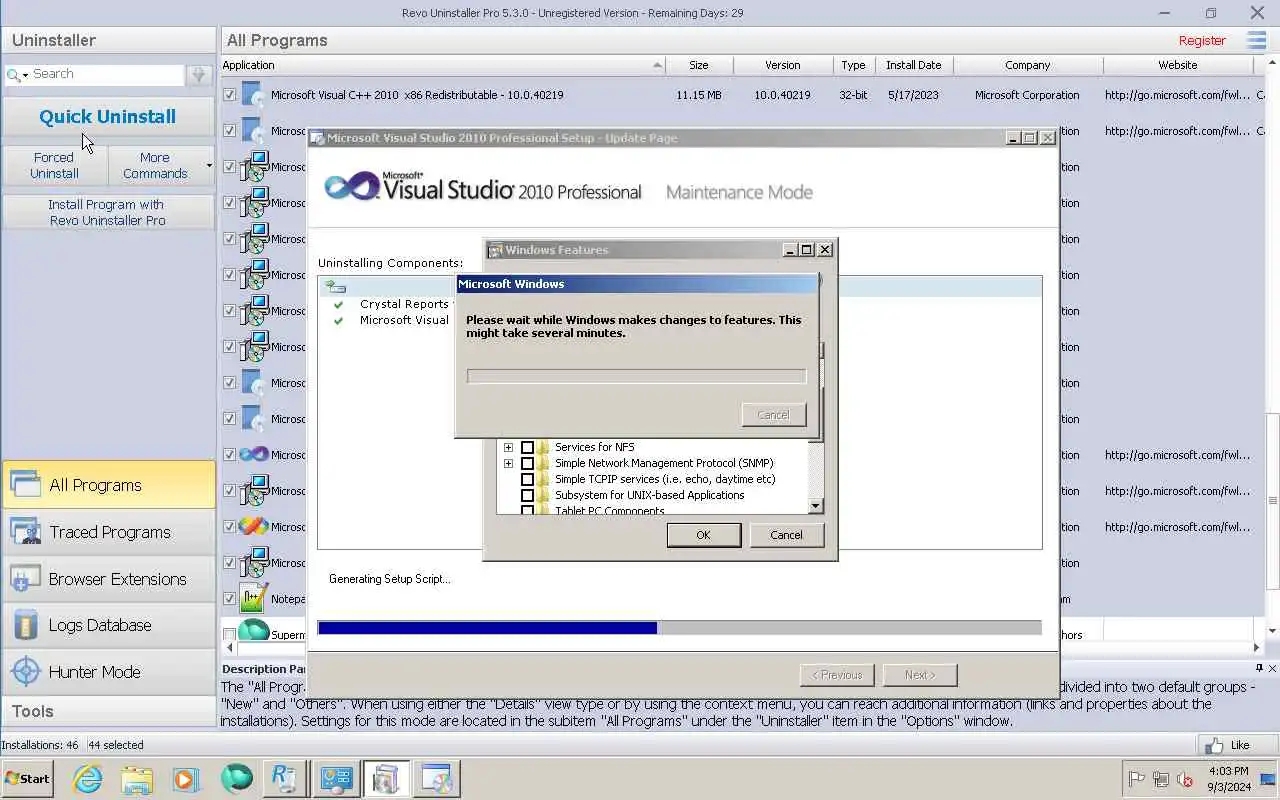Click the clear button beside the search field

(x=199, y=75)
